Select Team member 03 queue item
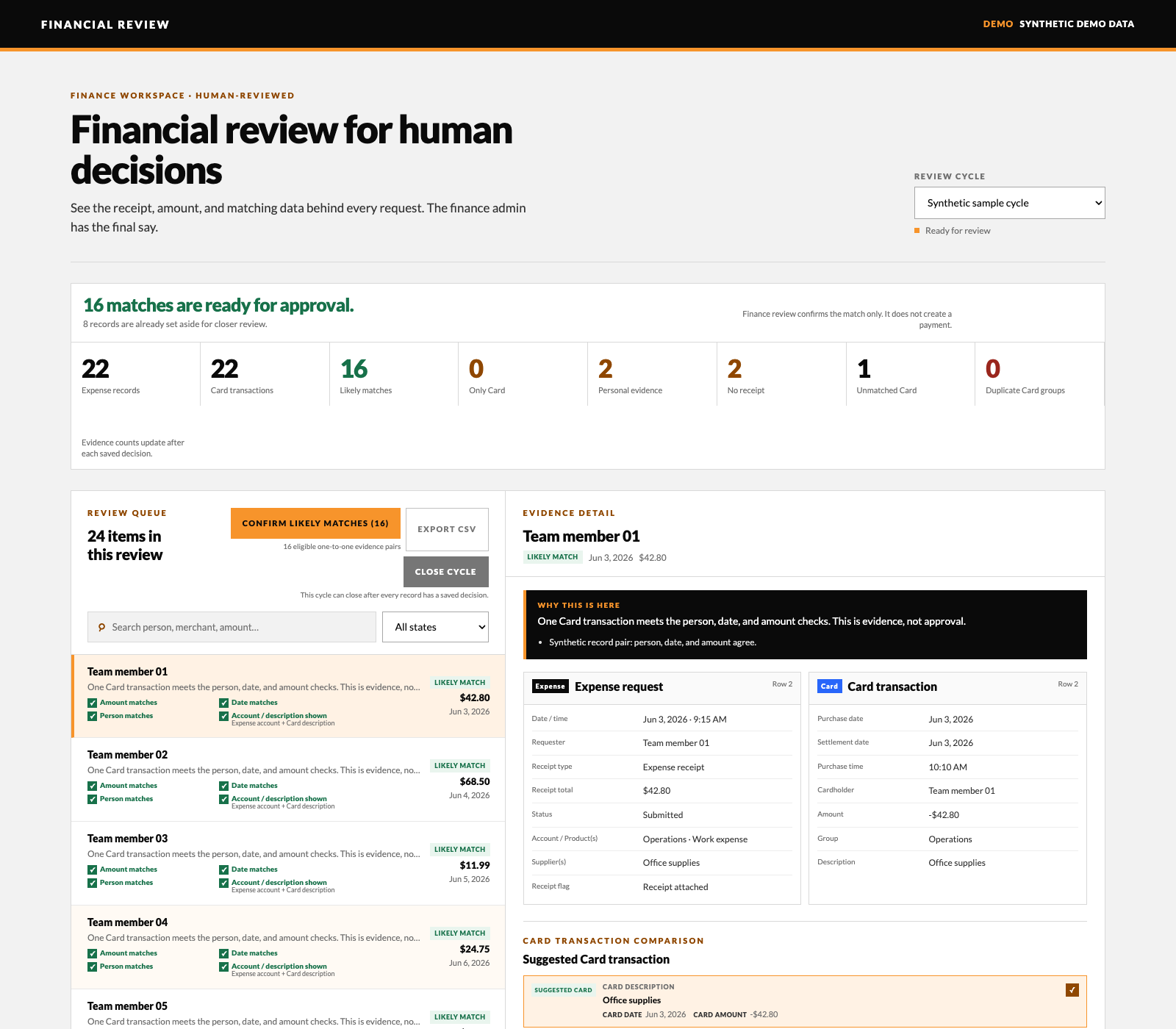Image resolution: width=1176 pixels, height=1029 pixels. tap(288, 864)
